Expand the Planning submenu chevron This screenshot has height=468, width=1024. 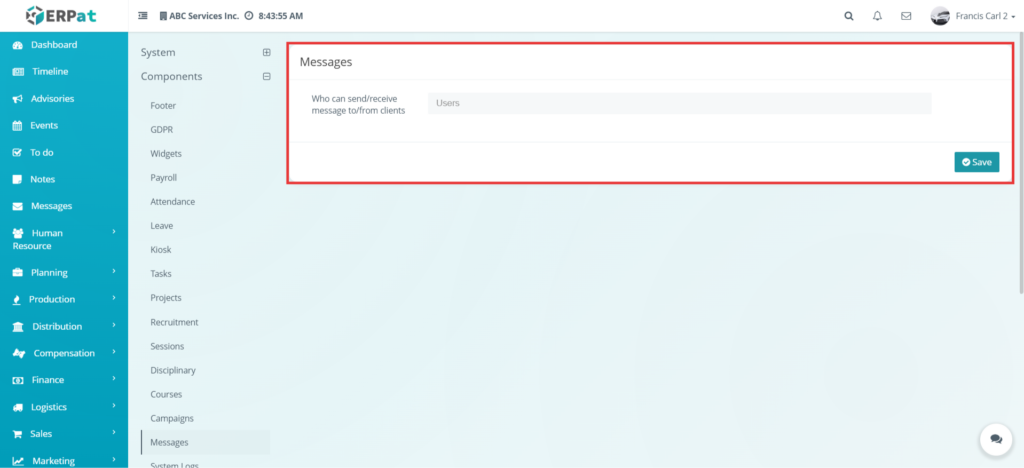click(114, 271)
